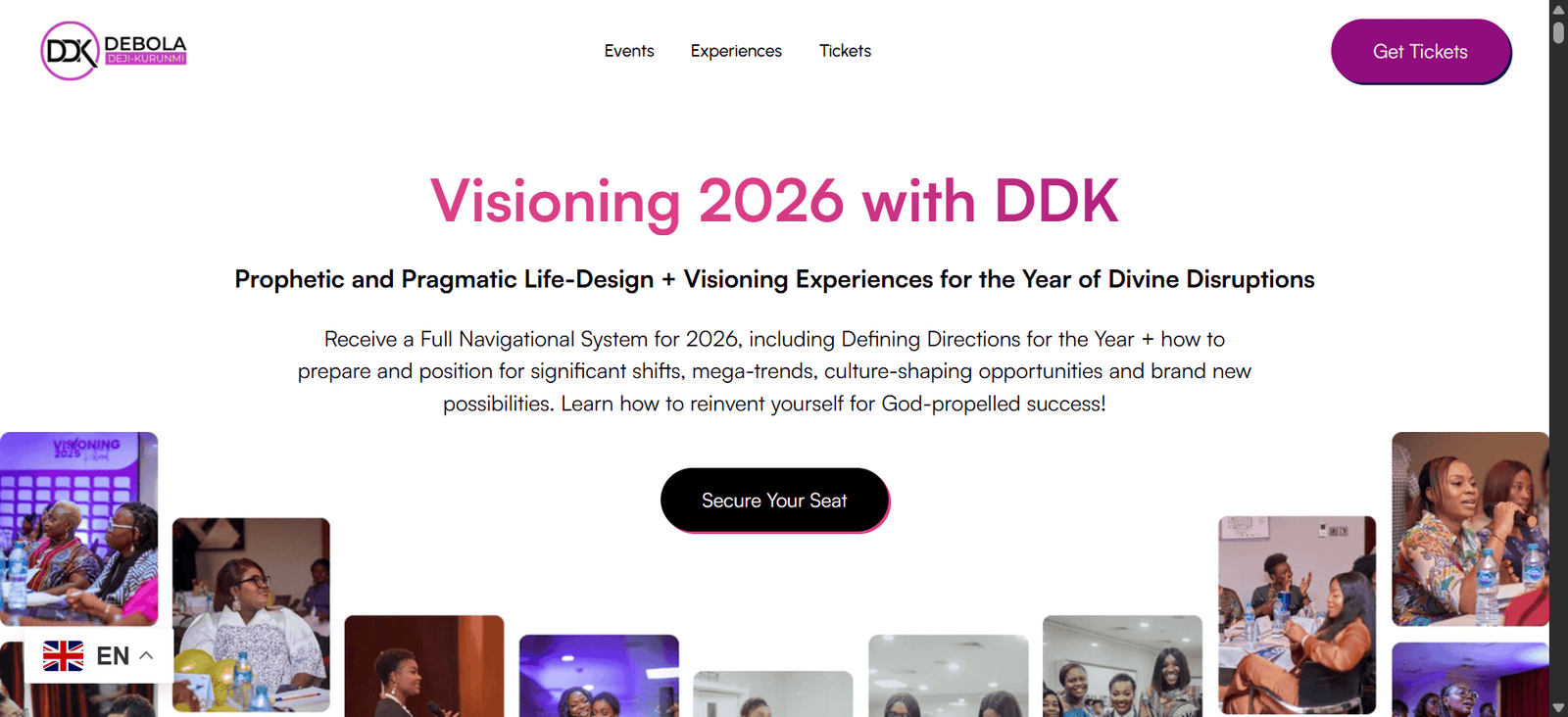The image size is (1568, 717).
Task: Open the Experiences menu item
Action: pos(736,51)
